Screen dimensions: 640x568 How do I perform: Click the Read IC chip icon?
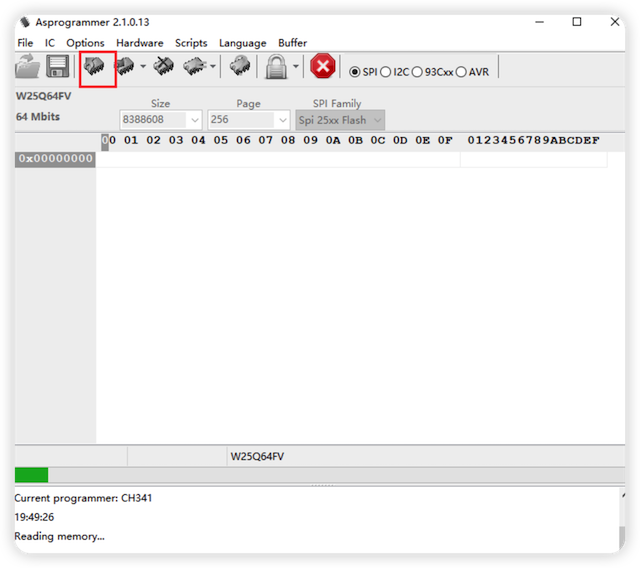[94, 66]
